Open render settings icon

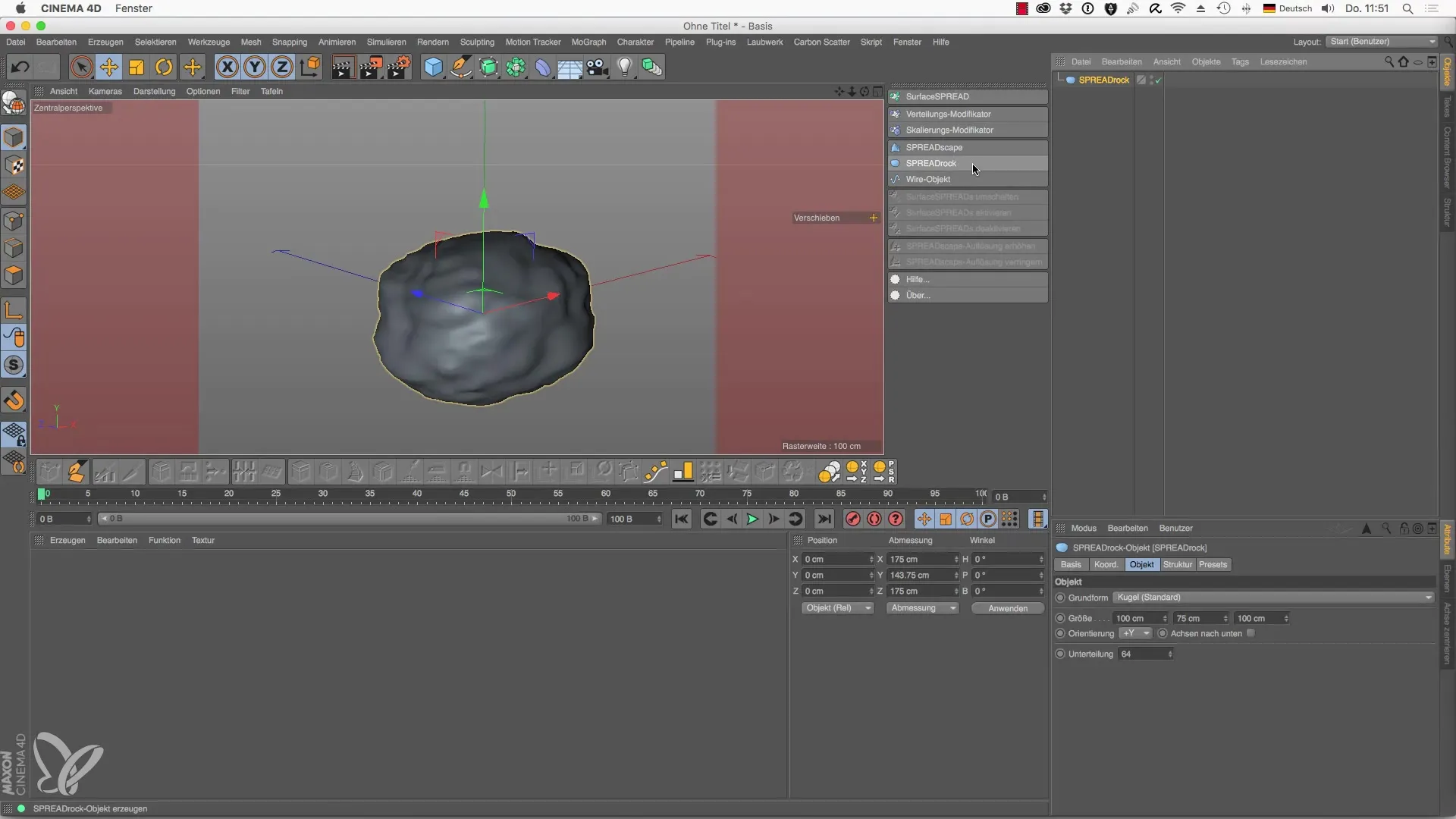pos(398,67)
